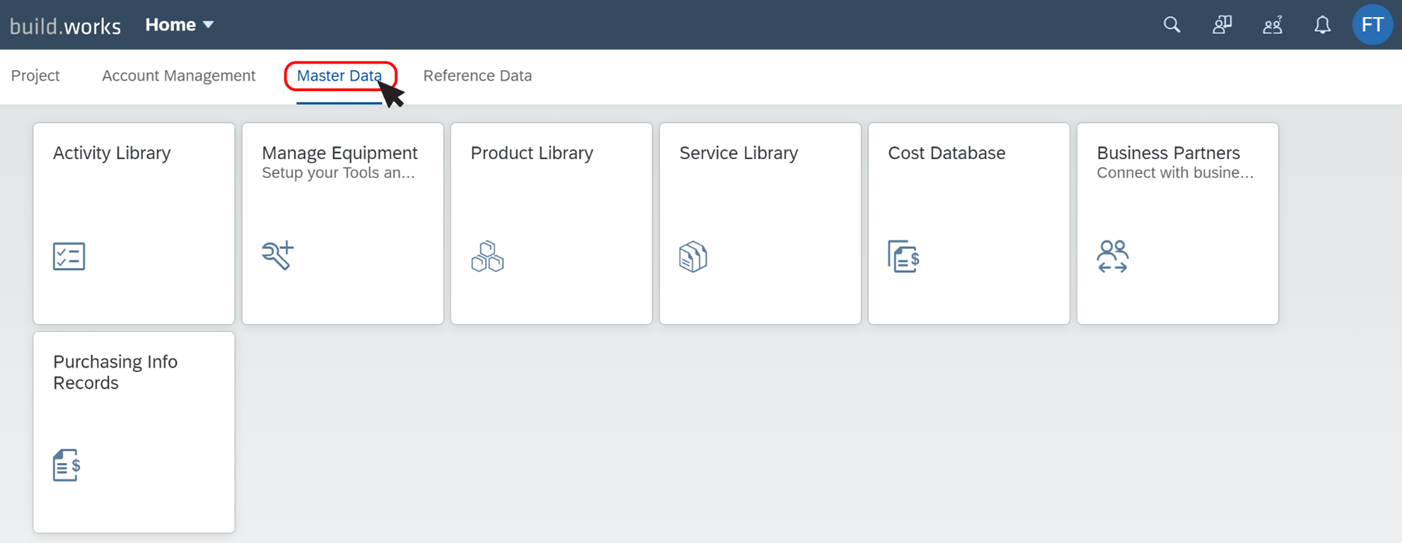Open the Service Library tile title
The height and width of the screenshot is (543, 1402).
click(738, 153)
